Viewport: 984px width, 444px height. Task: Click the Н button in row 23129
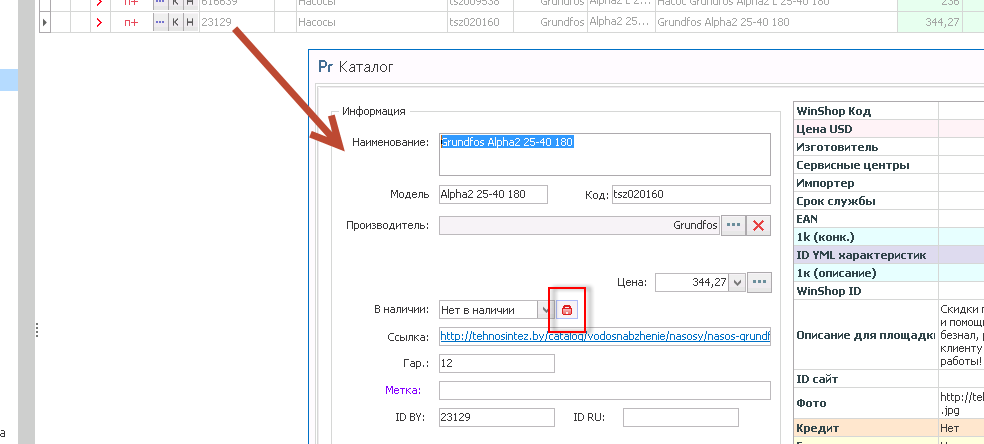(x=190, y=23)
